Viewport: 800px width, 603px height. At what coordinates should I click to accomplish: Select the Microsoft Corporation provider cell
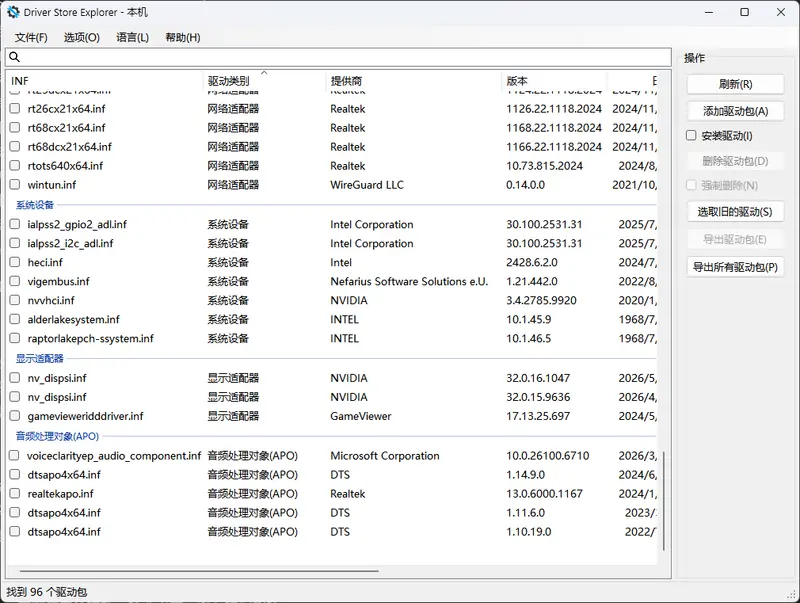[385, 456]
